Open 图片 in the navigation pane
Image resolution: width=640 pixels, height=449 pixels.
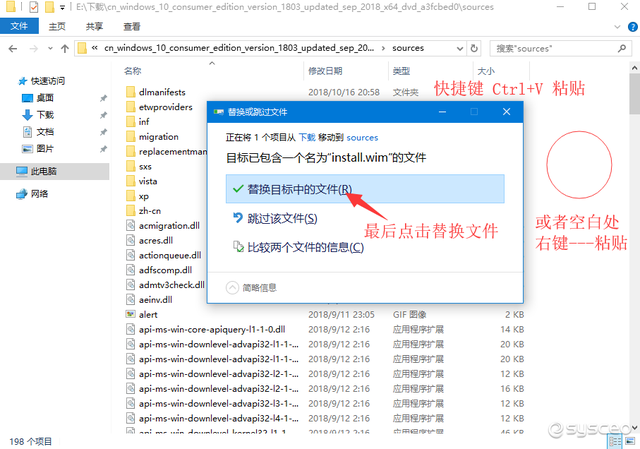tap(44, 149)
